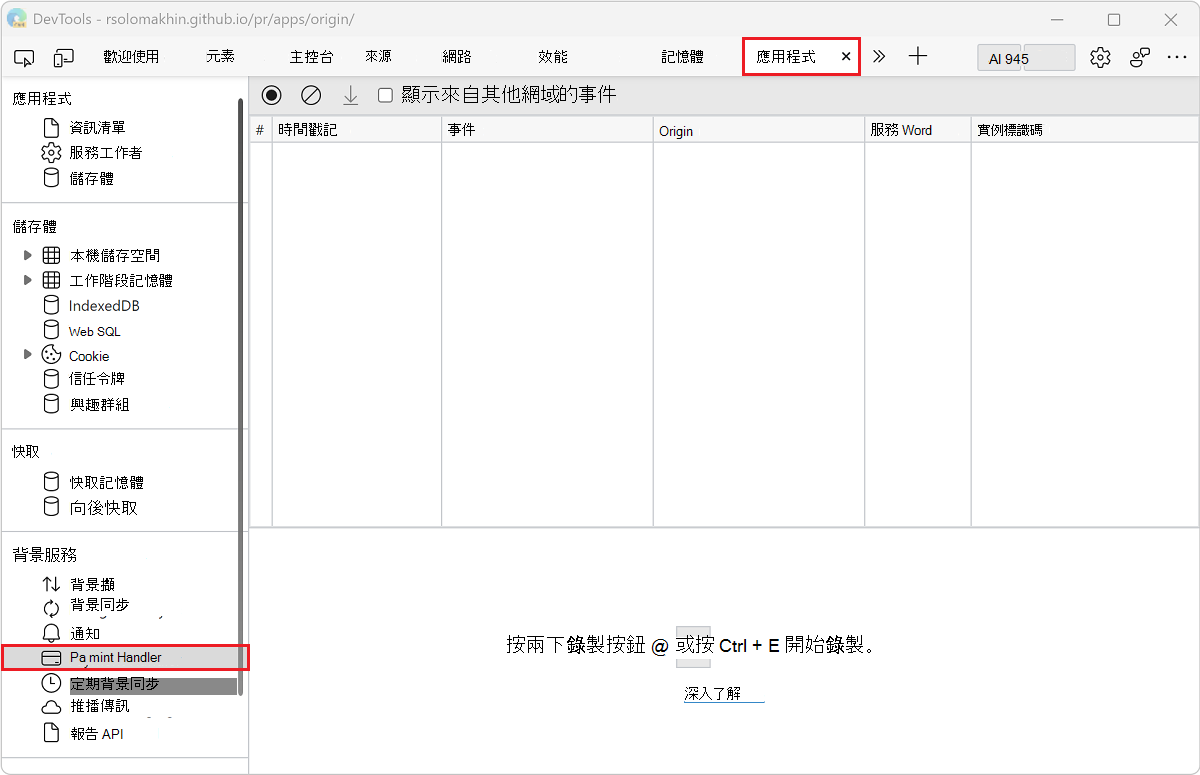Select 推播傳訊 in the sidebar
The image size is (1200, 775).
pos(99,706)
